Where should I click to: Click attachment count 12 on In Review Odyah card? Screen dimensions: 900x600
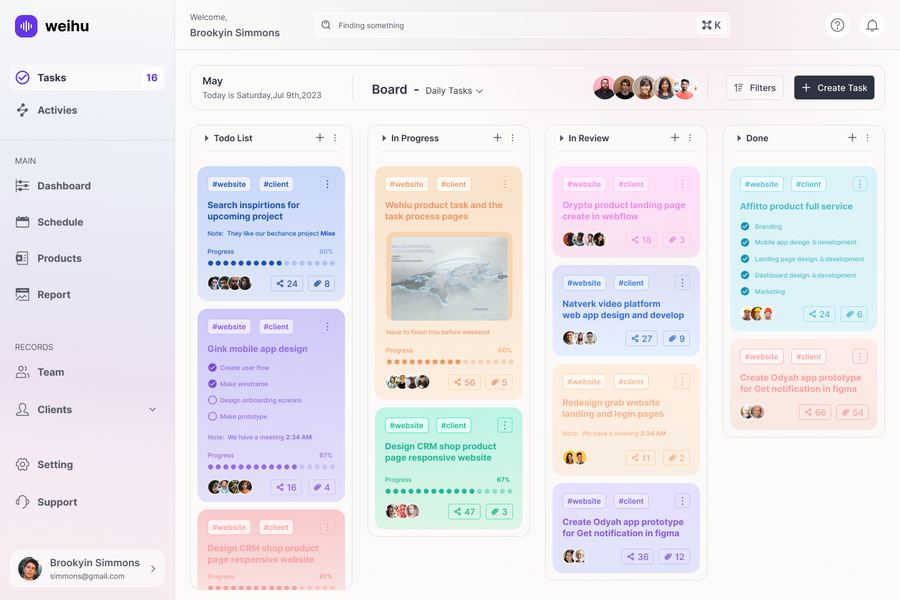(x=674, y=556)
